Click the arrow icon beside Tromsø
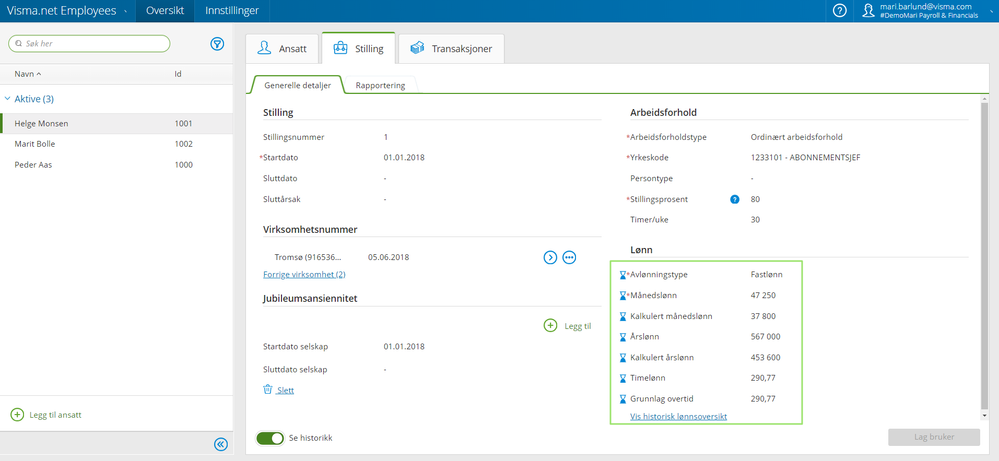The width and height of the screenshot is (999, 461). [550, 257]
